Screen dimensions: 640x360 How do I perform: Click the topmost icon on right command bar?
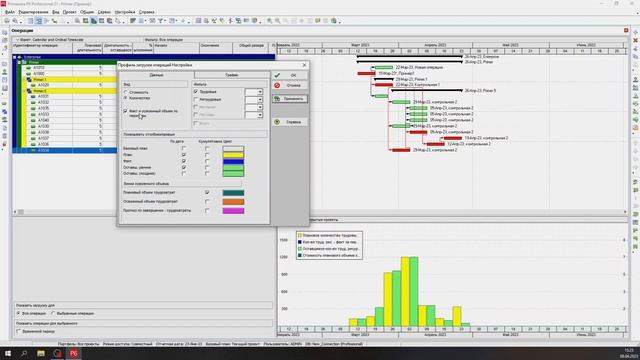tap(636, 32)
